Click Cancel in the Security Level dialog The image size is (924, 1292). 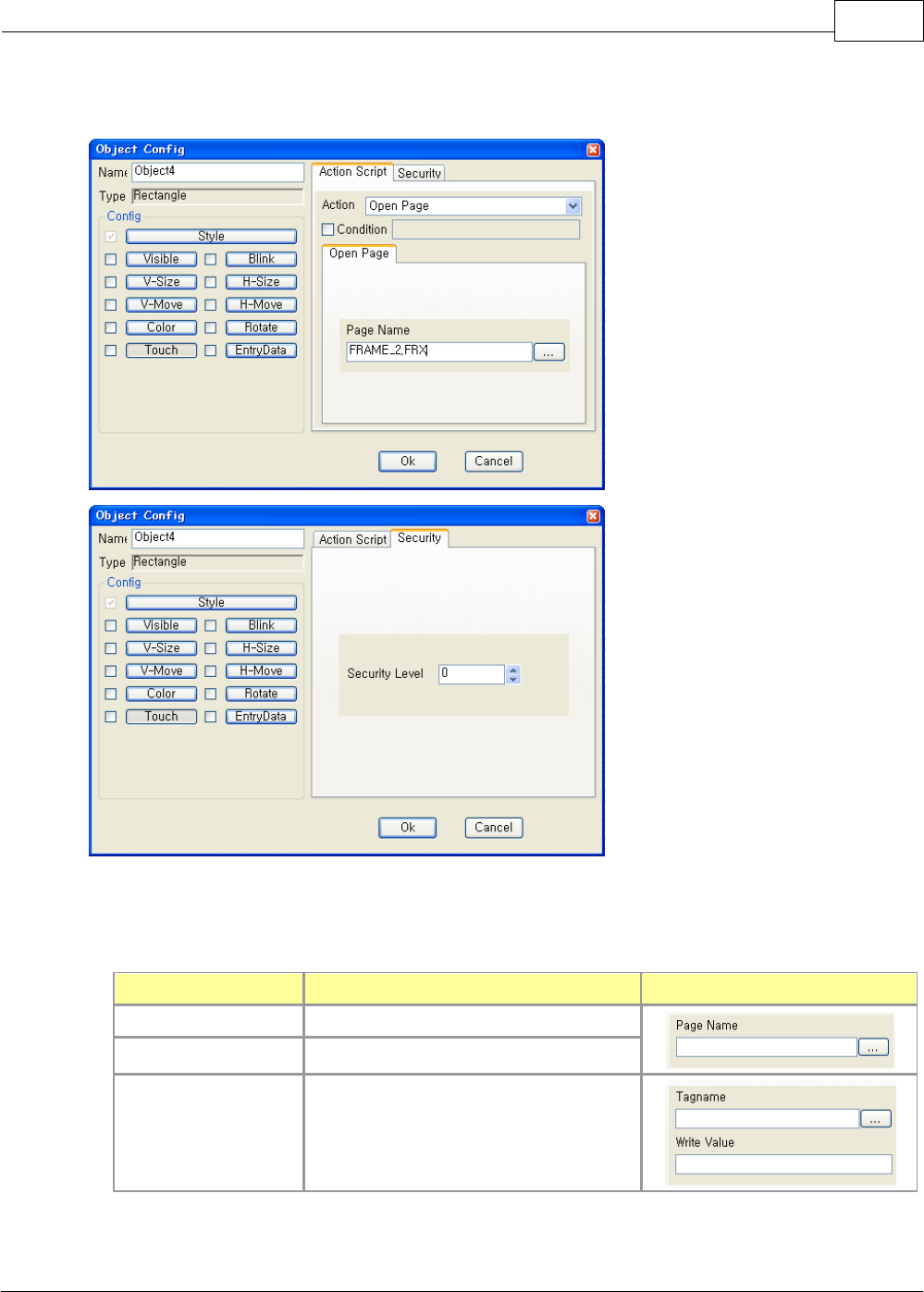click(x=494, y=828)
